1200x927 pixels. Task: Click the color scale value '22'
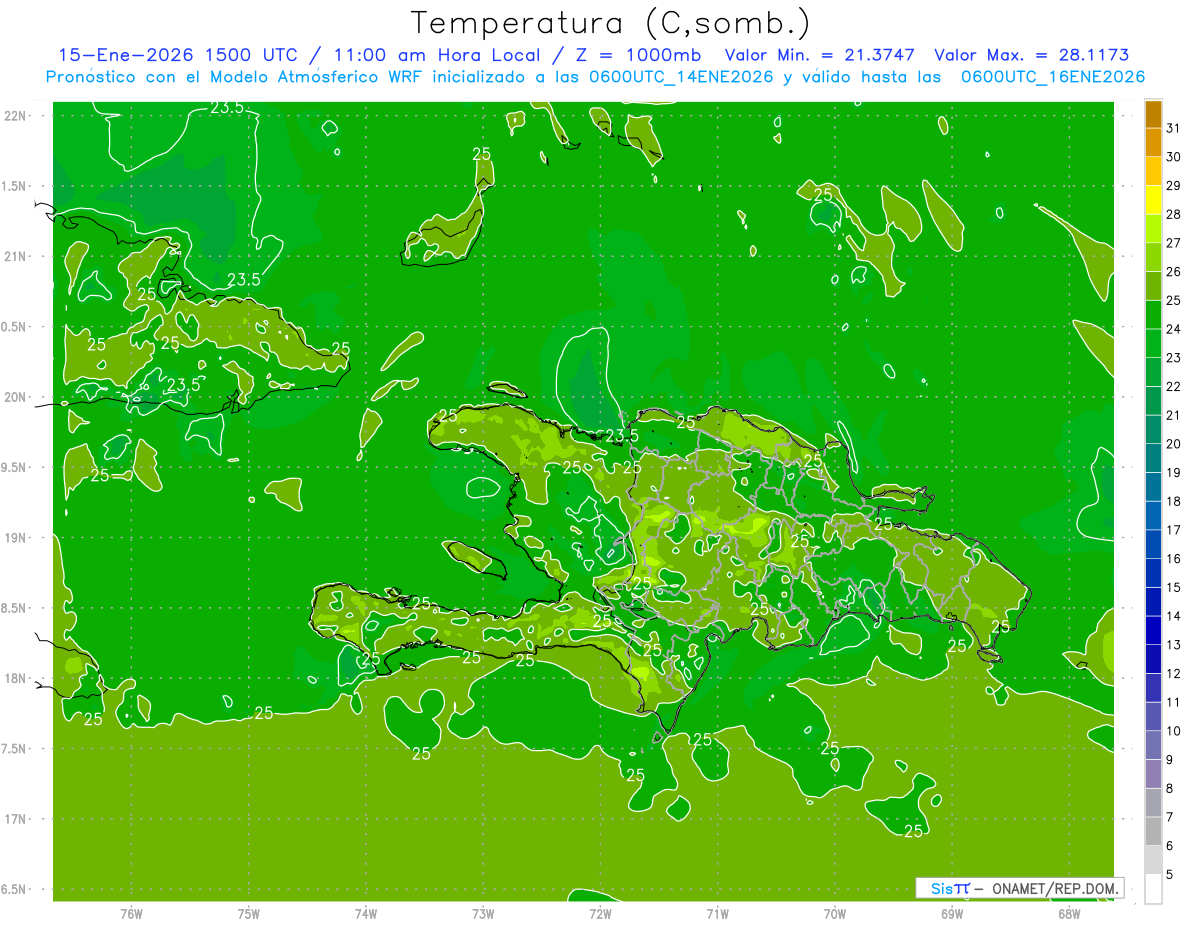coord(1174,386)
